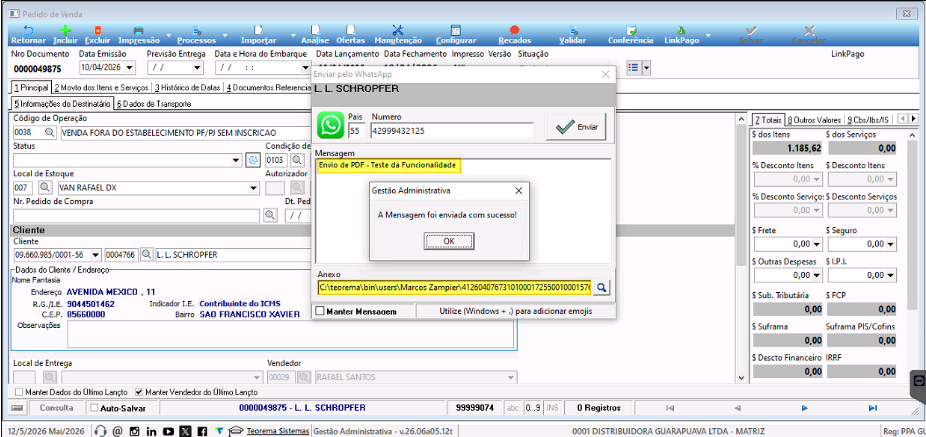Close the Gestão Administrativa message dialog
Screen dimensions: 926x437
pyautogui.click(x=519, y=191)
